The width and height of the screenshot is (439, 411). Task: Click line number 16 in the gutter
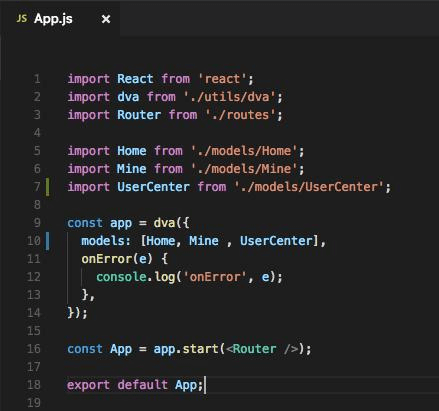coord(34,349)
